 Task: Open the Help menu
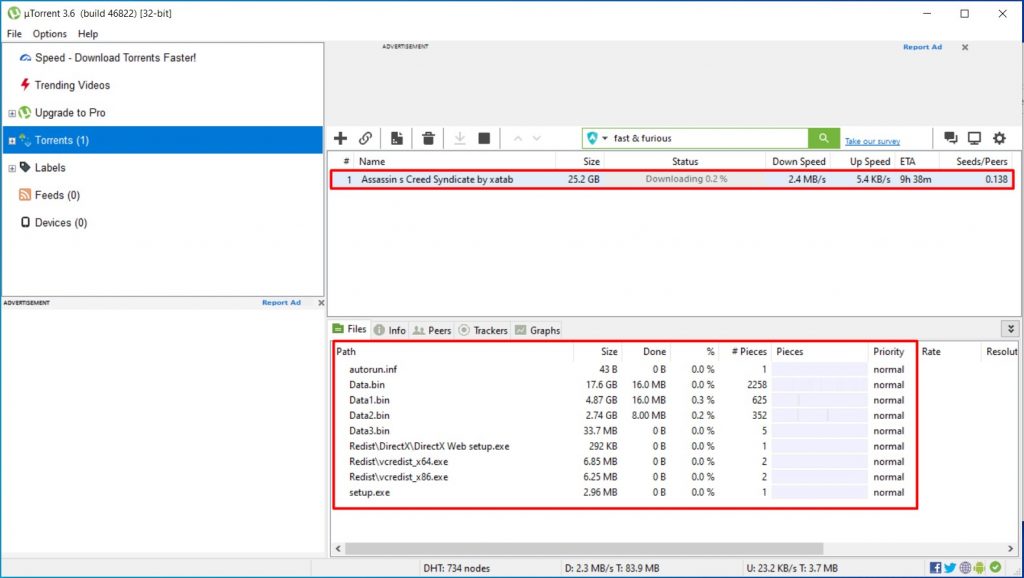[88, 33]
